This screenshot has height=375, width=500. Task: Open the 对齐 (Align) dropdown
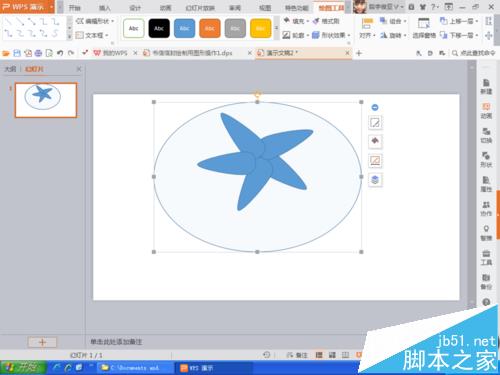click(x=367, y=28)
